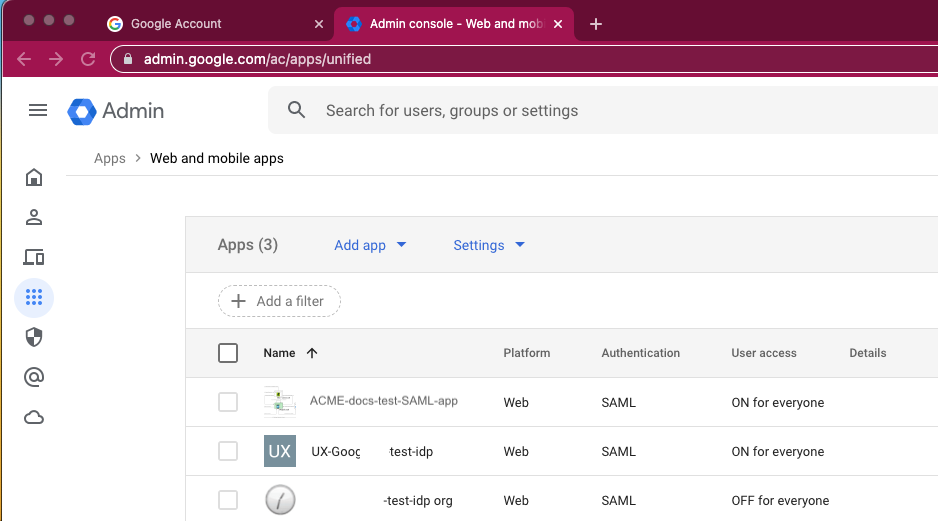Screen dimensions: 938x521
Task: Click Name column header
Action: 279,353
